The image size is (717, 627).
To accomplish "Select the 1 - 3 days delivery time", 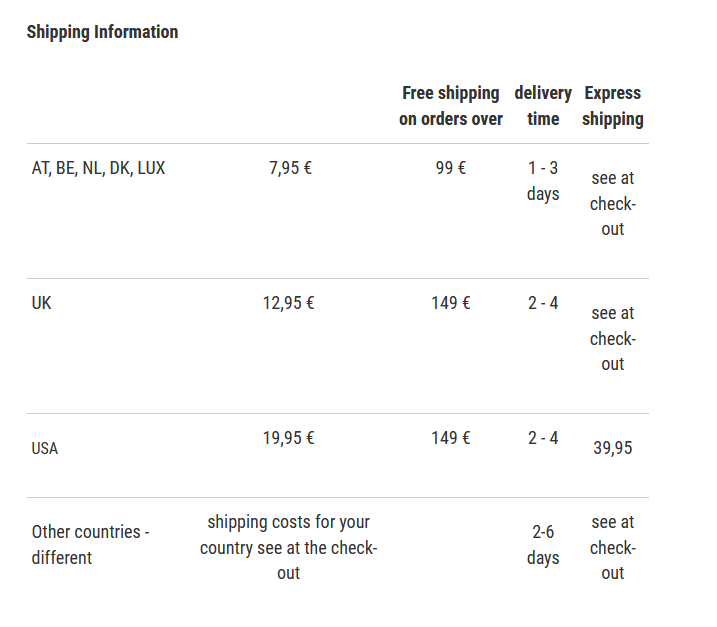I will click(x=543, y=181).
